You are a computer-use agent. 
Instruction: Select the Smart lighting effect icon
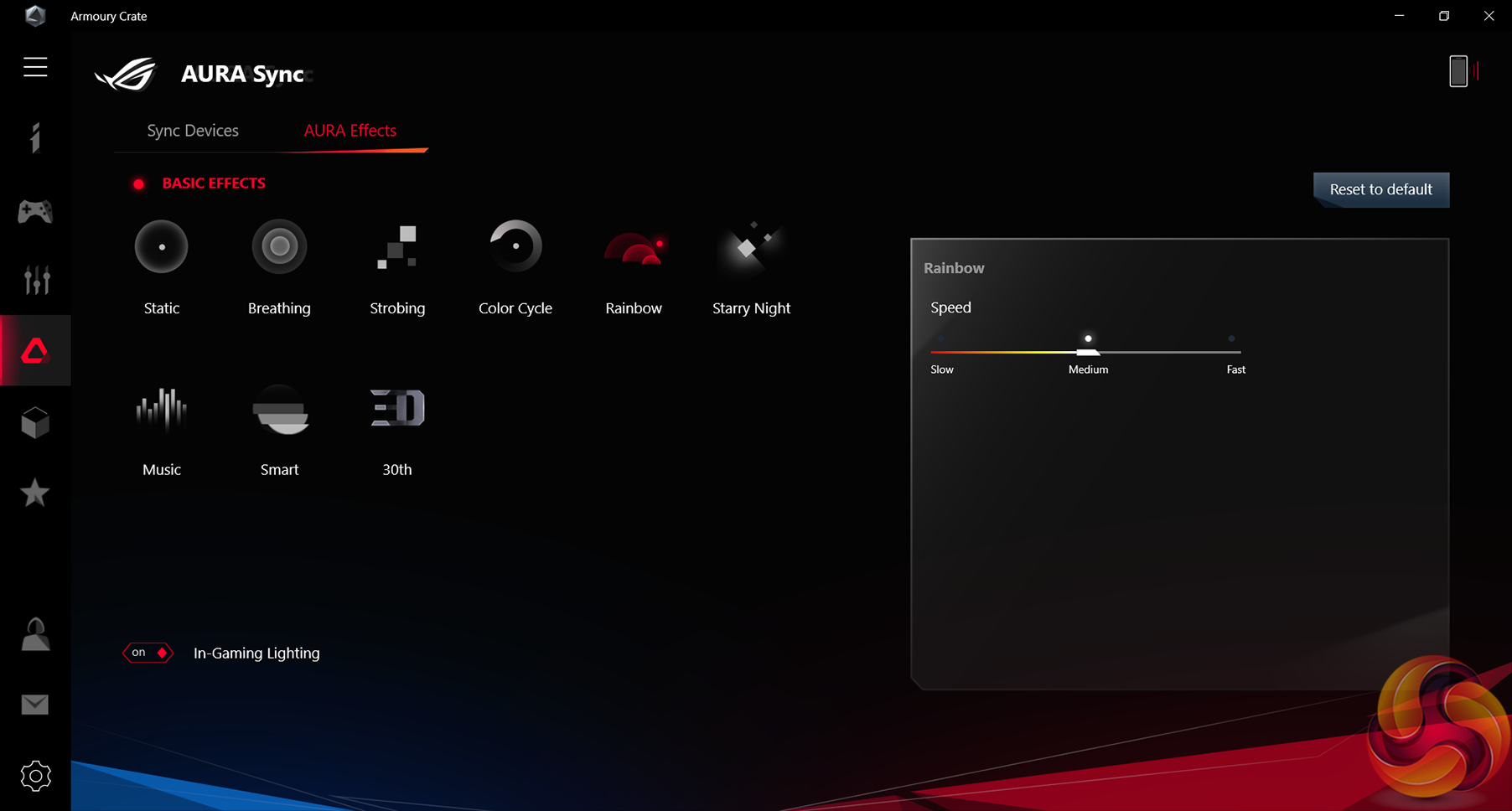tap(280, 410)
